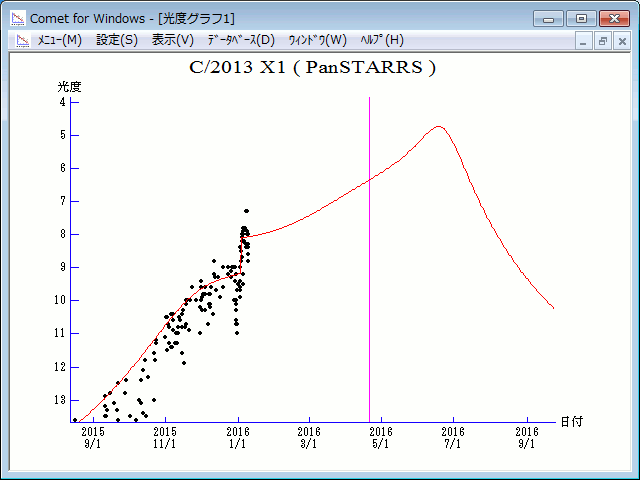This screenshot has height=480, width=640.
Task: Open the メニュー(M) menu
Action: tap(60, 40)
